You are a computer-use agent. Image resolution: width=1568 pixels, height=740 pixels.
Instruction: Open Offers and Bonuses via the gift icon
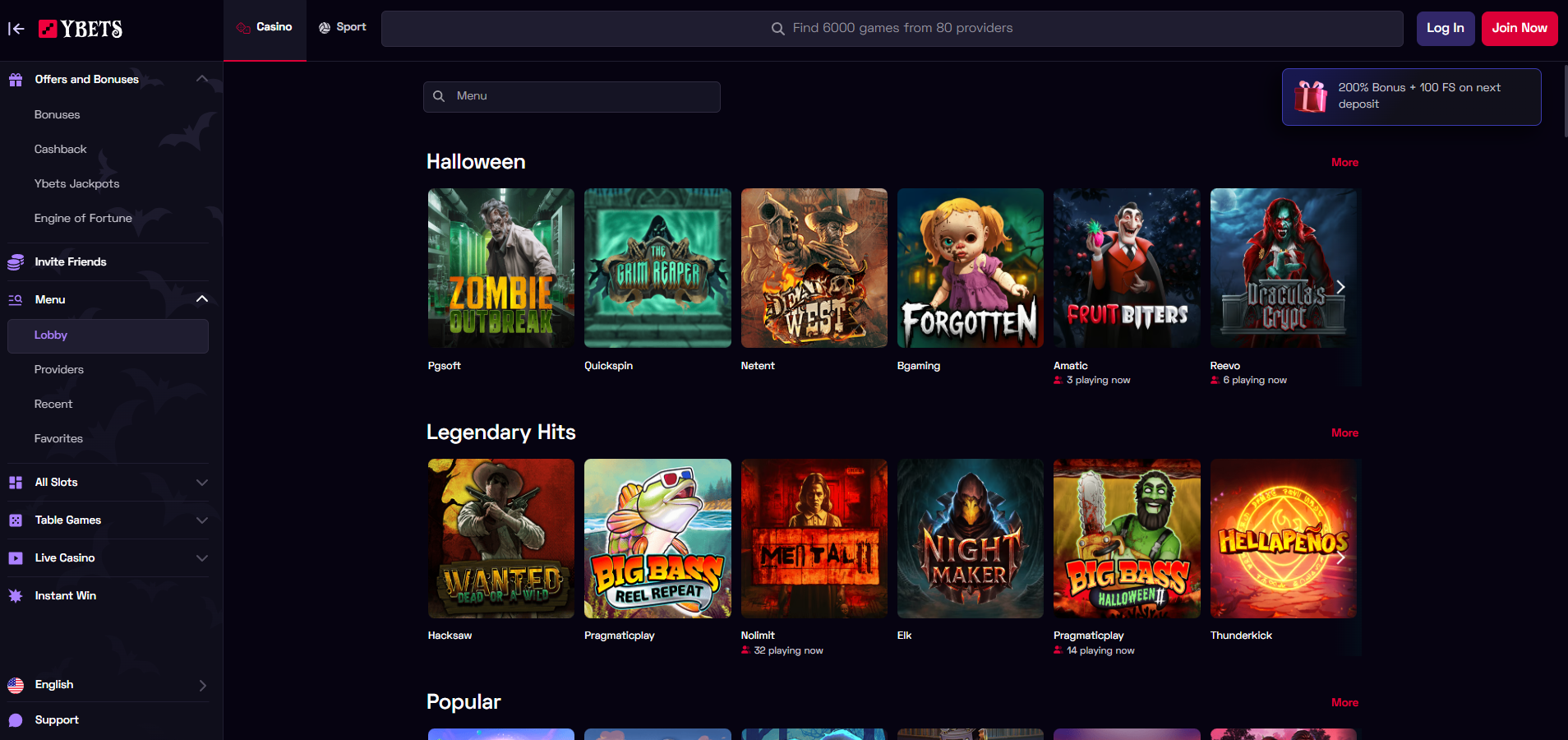coord(16,79)
